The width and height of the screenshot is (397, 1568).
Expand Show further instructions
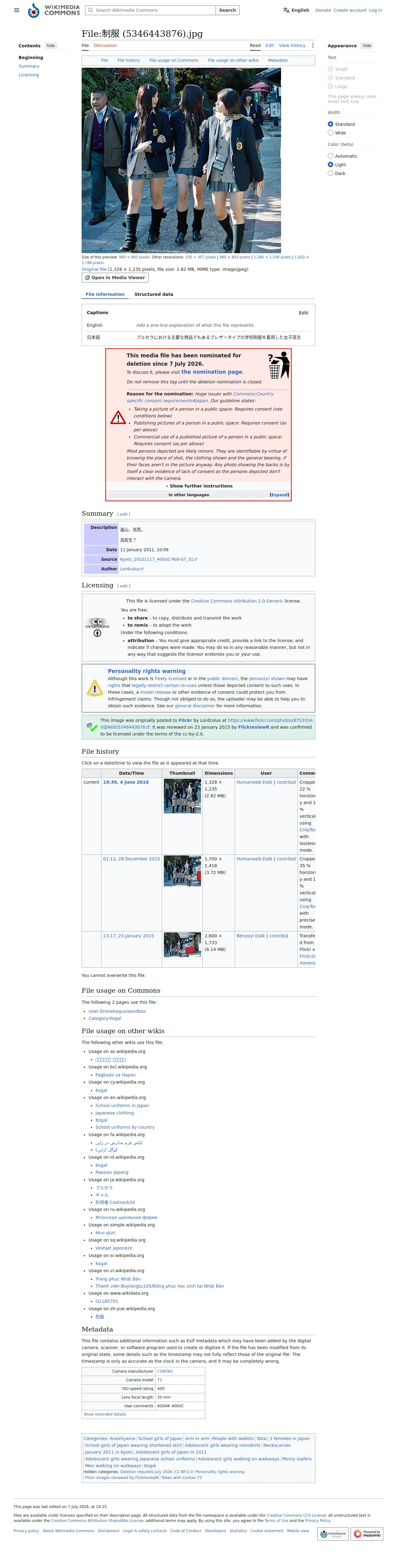(199, 486)
